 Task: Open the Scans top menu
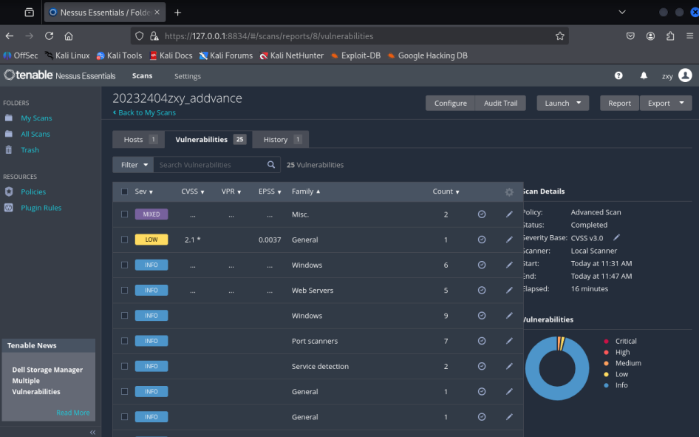pyautogui.click(x=142, y=76)
